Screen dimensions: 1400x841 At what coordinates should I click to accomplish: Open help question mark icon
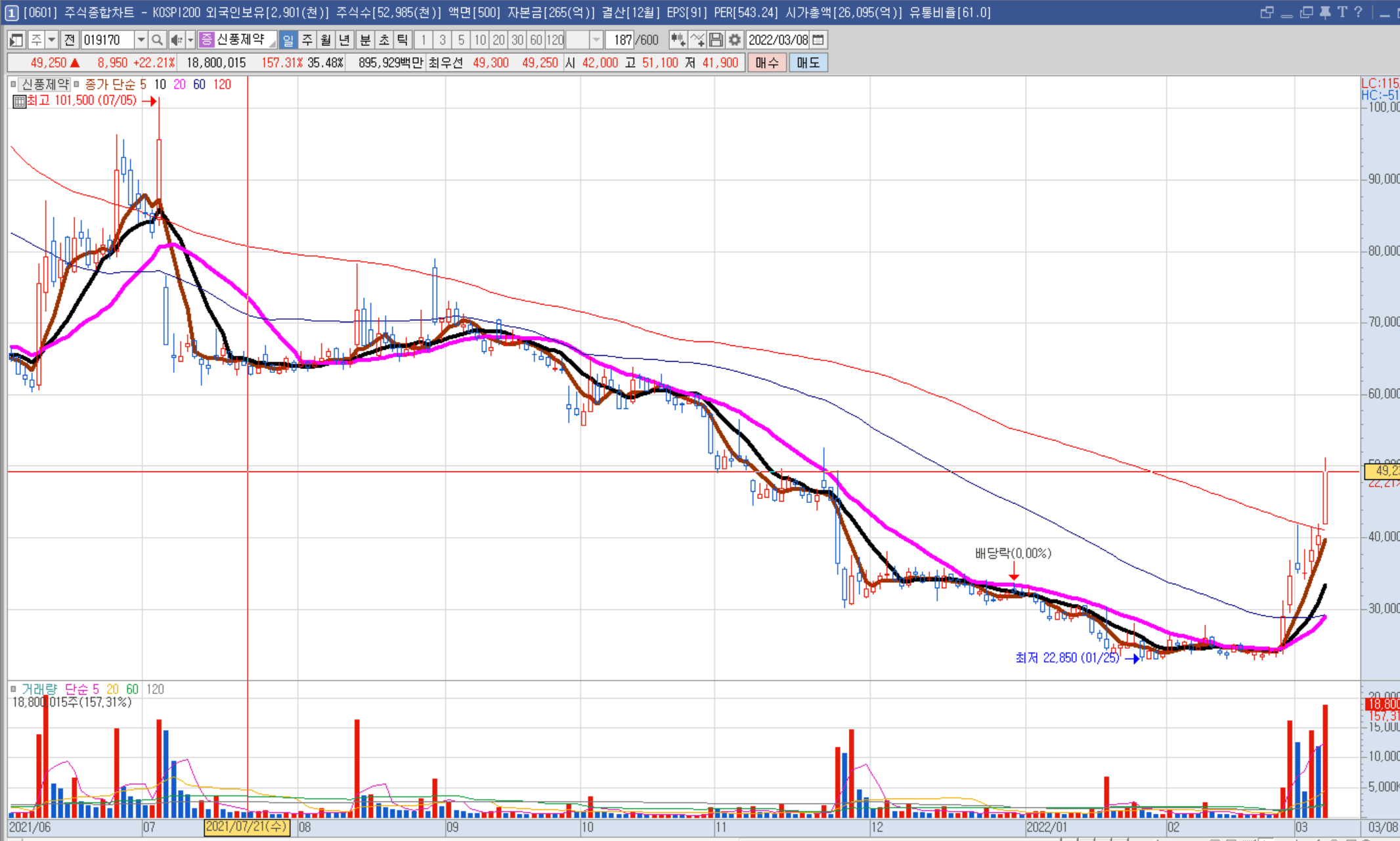coord(1359,12)
